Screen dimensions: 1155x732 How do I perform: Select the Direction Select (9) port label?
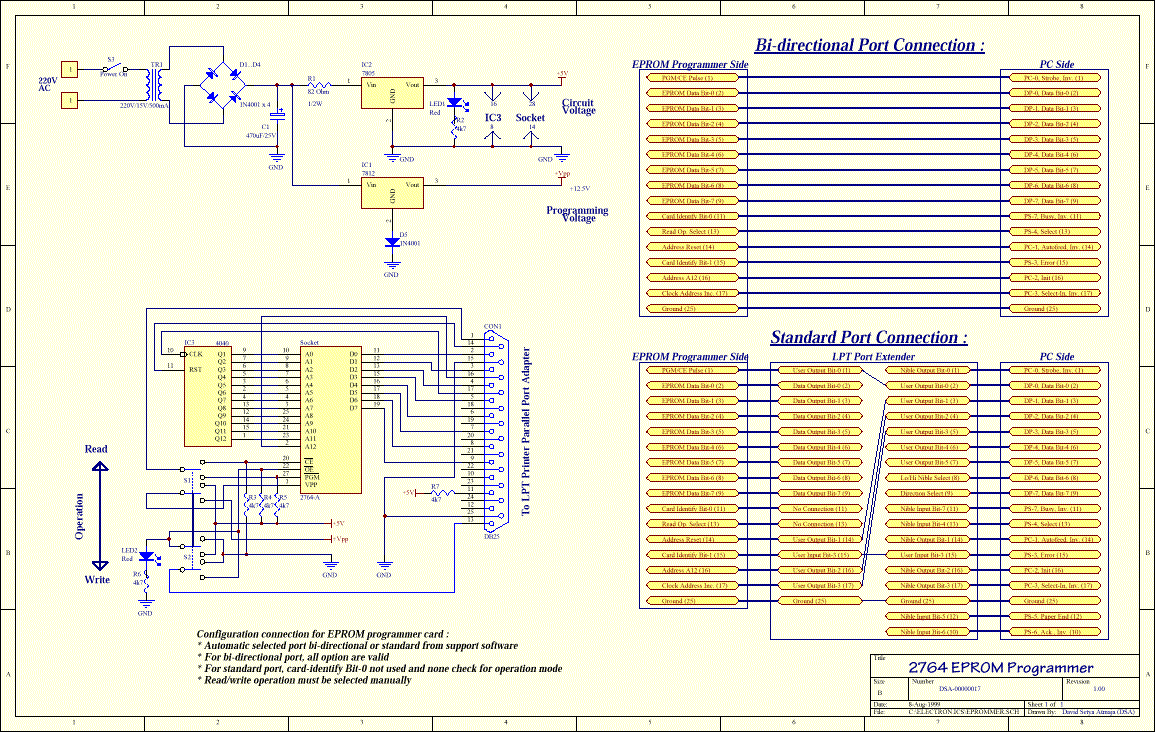(929, 493)
